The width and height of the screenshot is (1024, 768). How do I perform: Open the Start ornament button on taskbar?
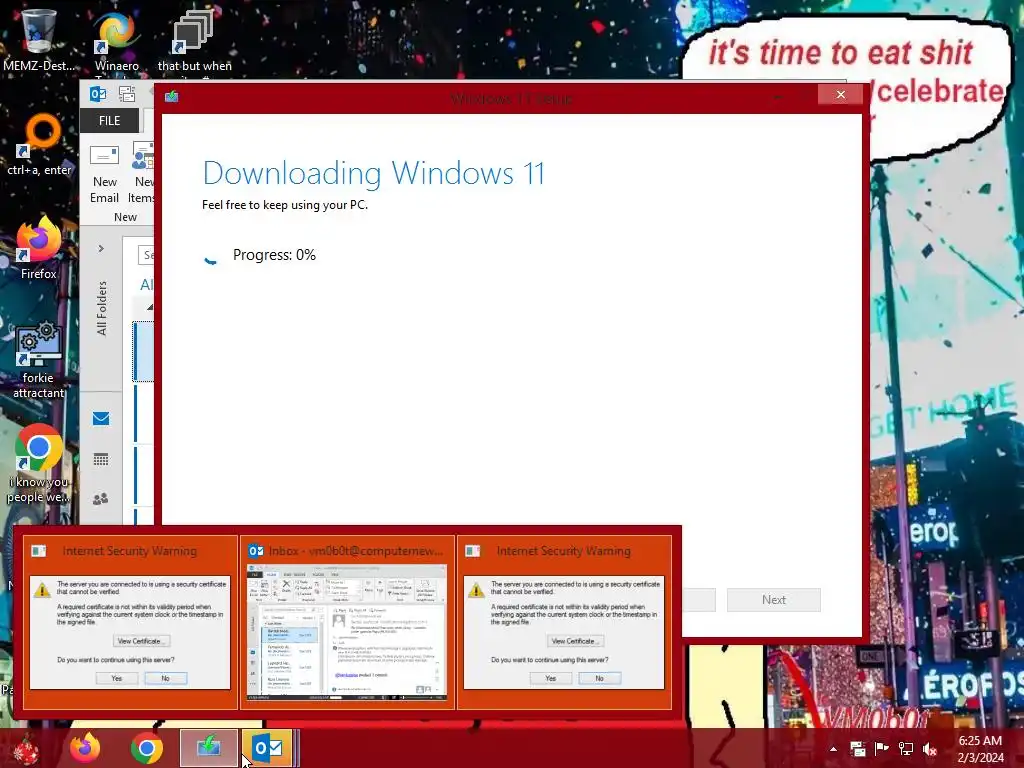(26, 748)
